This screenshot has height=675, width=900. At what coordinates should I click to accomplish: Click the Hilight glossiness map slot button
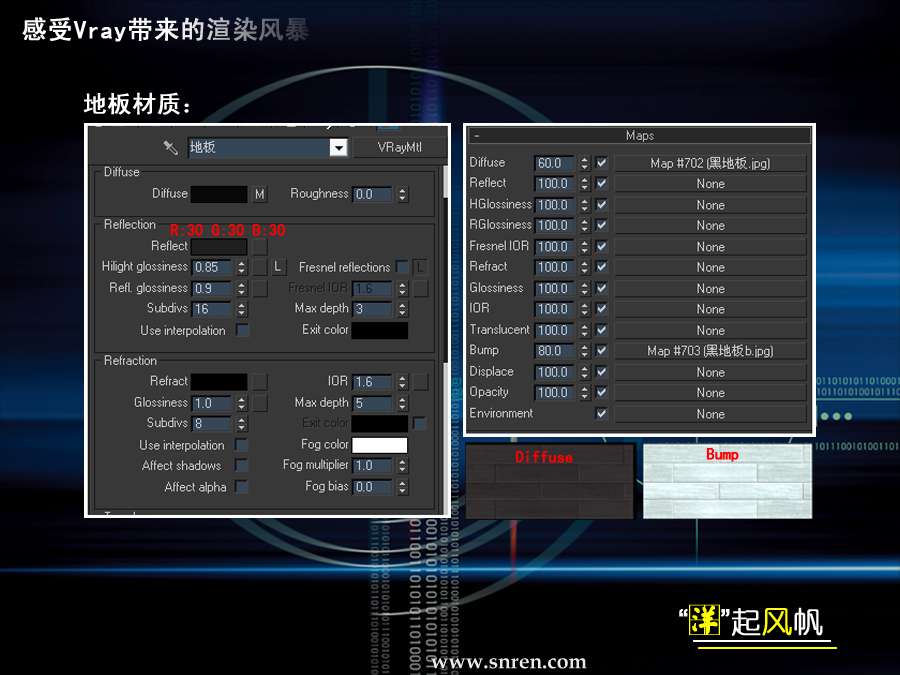click(x=260, y=267)
